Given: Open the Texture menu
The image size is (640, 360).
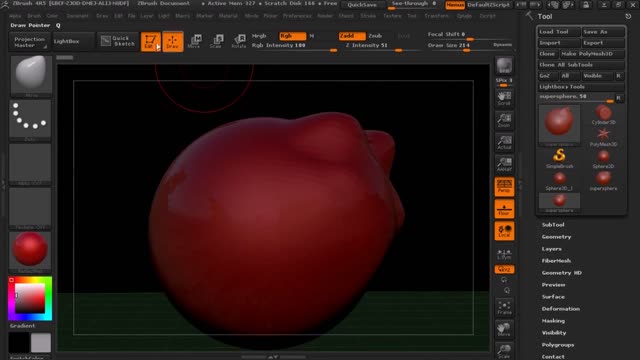Looking at the screenshot, I should [x=392, y=16].
